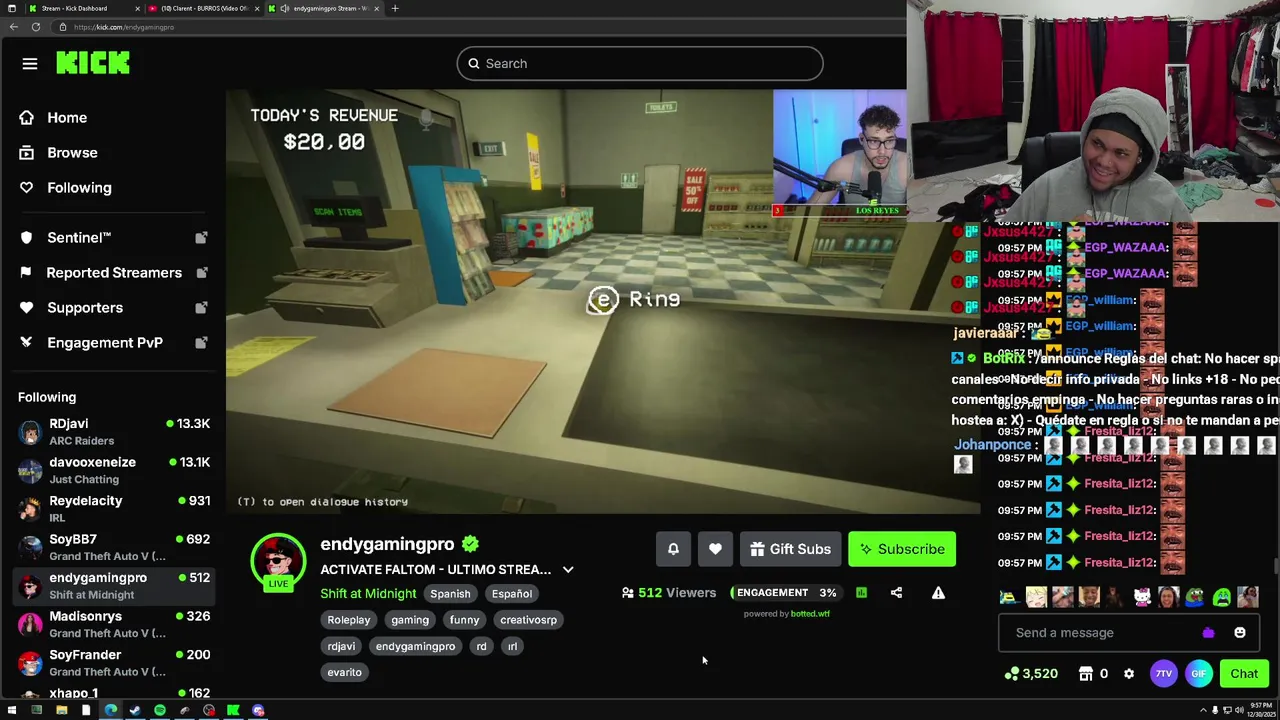Expand the stream title dropdown chevron
This screenshot has width=1280, height=720.
click(568, 569)
